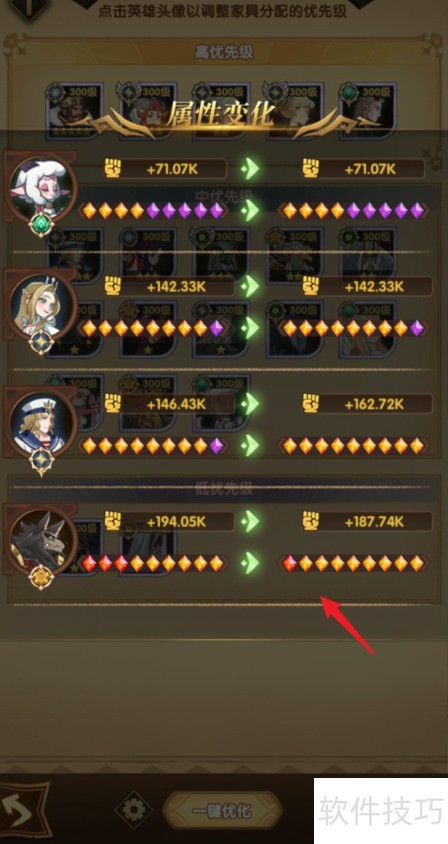448x844 pixels.
Task: Click the green arrow beside +194.05K
Action: [x=250, y=521]
